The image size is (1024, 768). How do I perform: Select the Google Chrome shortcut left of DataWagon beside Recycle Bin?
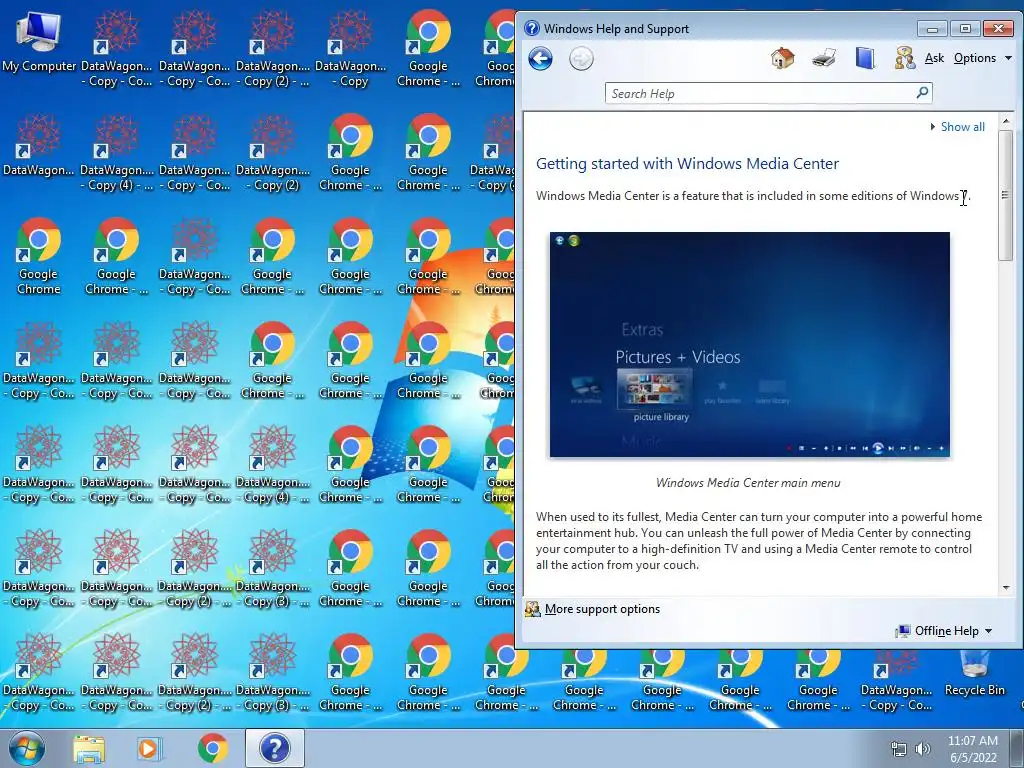click(818, 681)
